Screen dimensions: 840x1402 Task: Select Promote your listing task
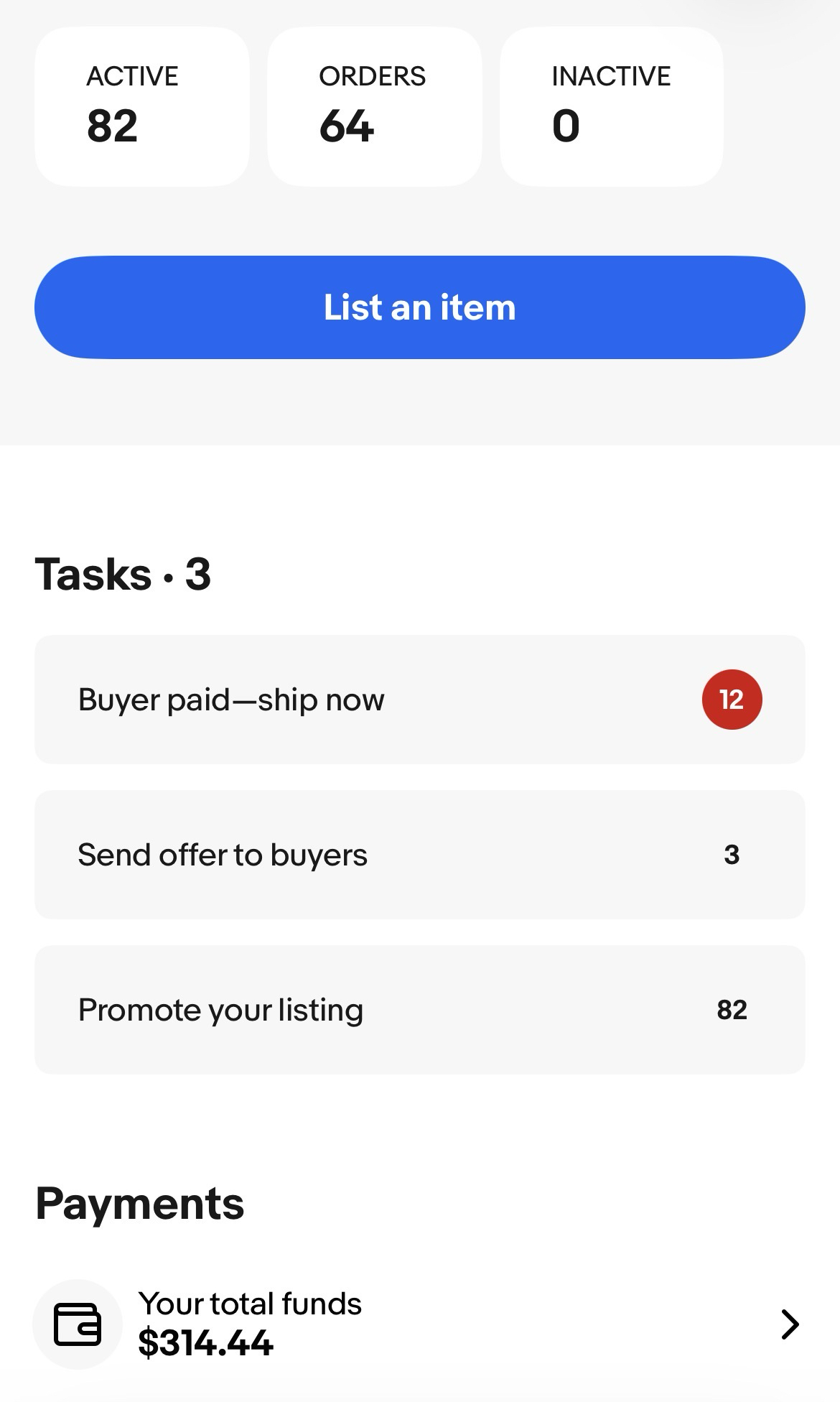click(220, 1010)
